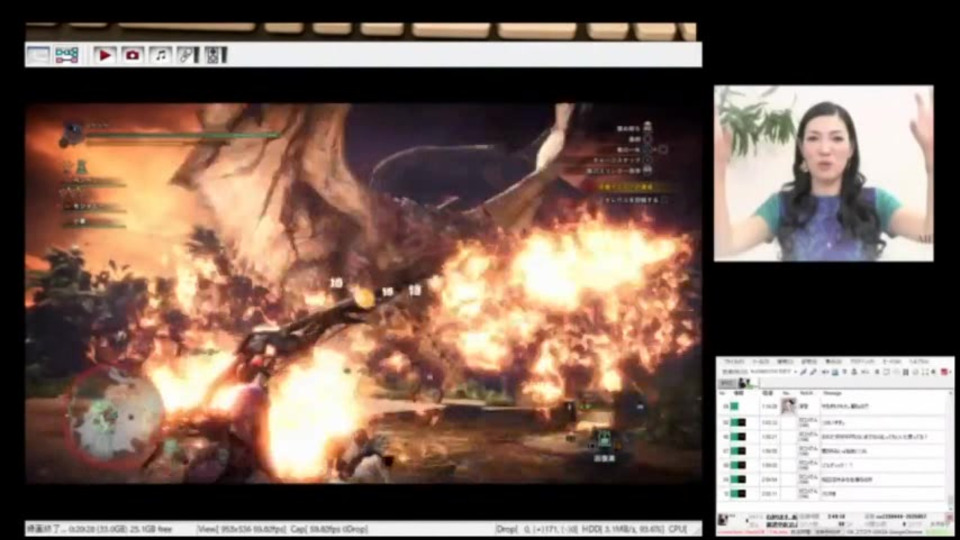This screenshot has width=960, height=540.
Task: Click the last toolbar icon after the pencil
Action: [216, 55]
